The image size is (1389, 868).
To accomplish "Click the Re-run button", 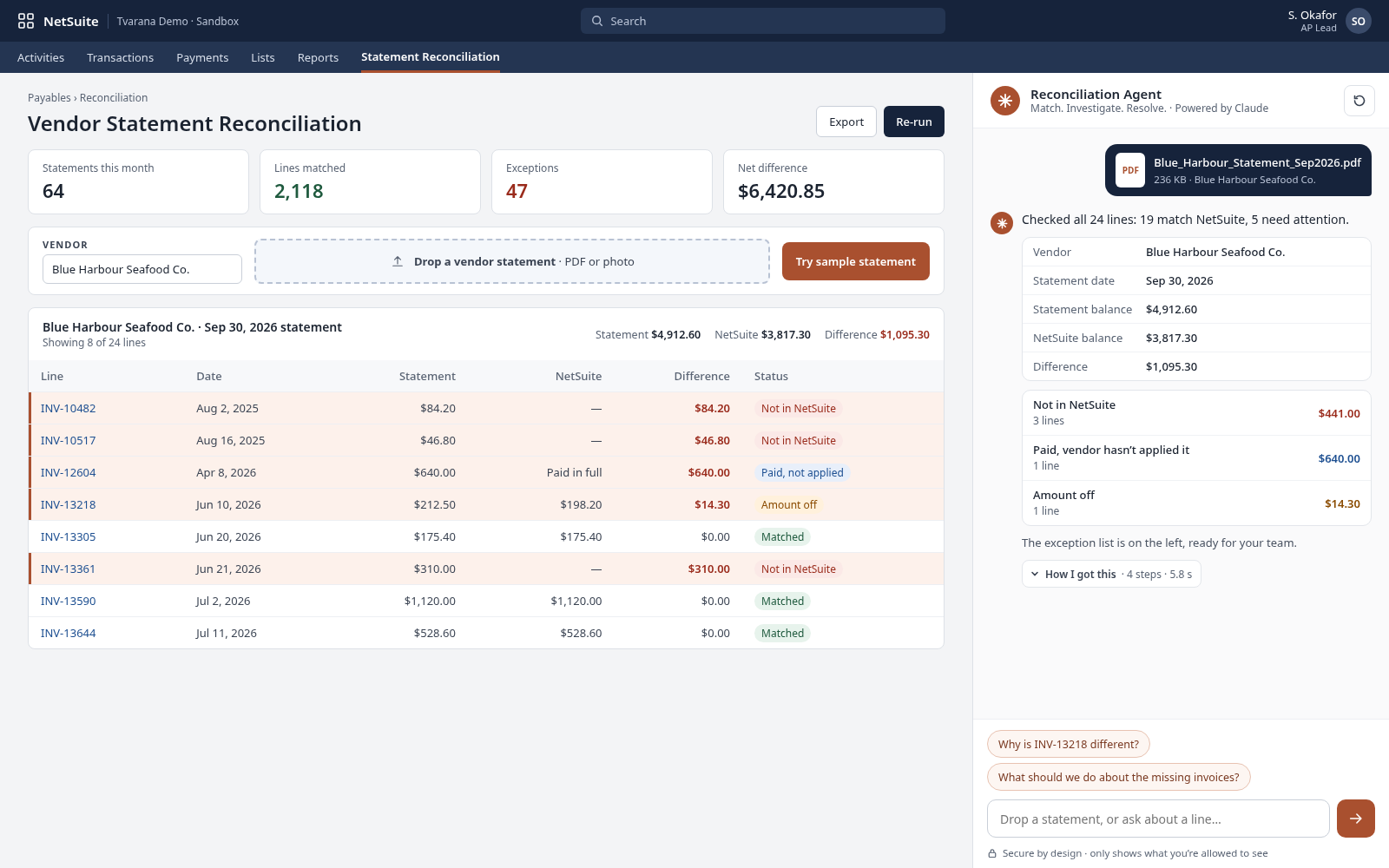I will 914,122.
